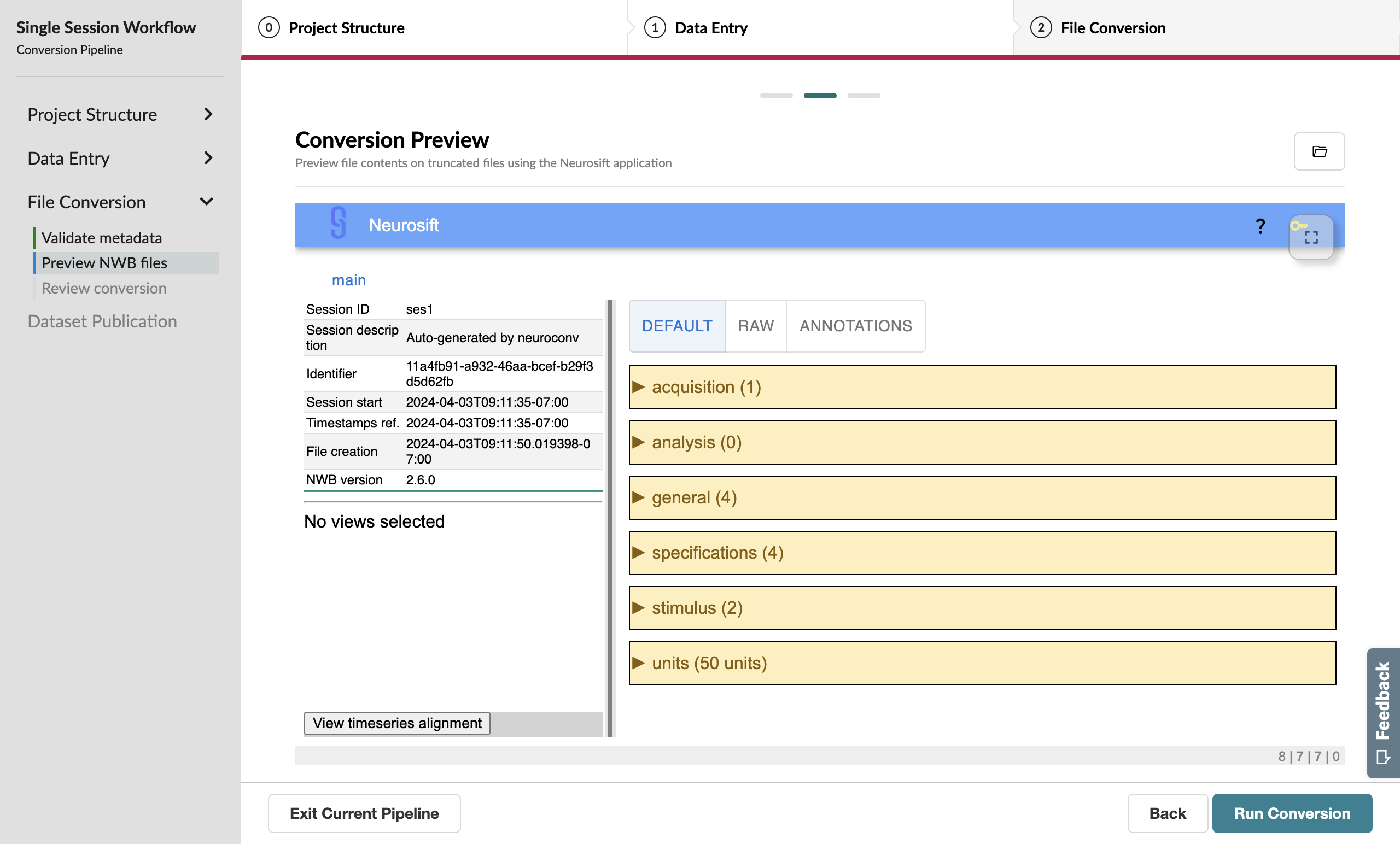Click the Session ID value ses1

click(419, 309)
